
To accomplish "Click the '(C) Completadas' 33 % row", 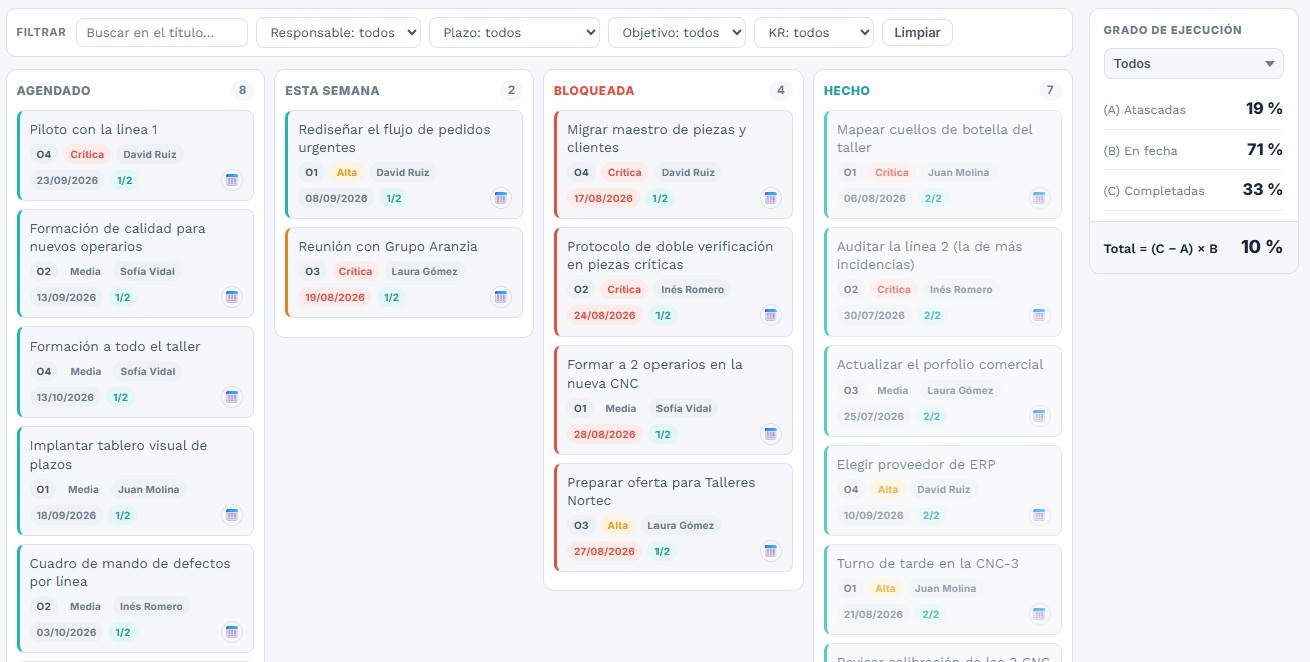I will (1193, 190).
